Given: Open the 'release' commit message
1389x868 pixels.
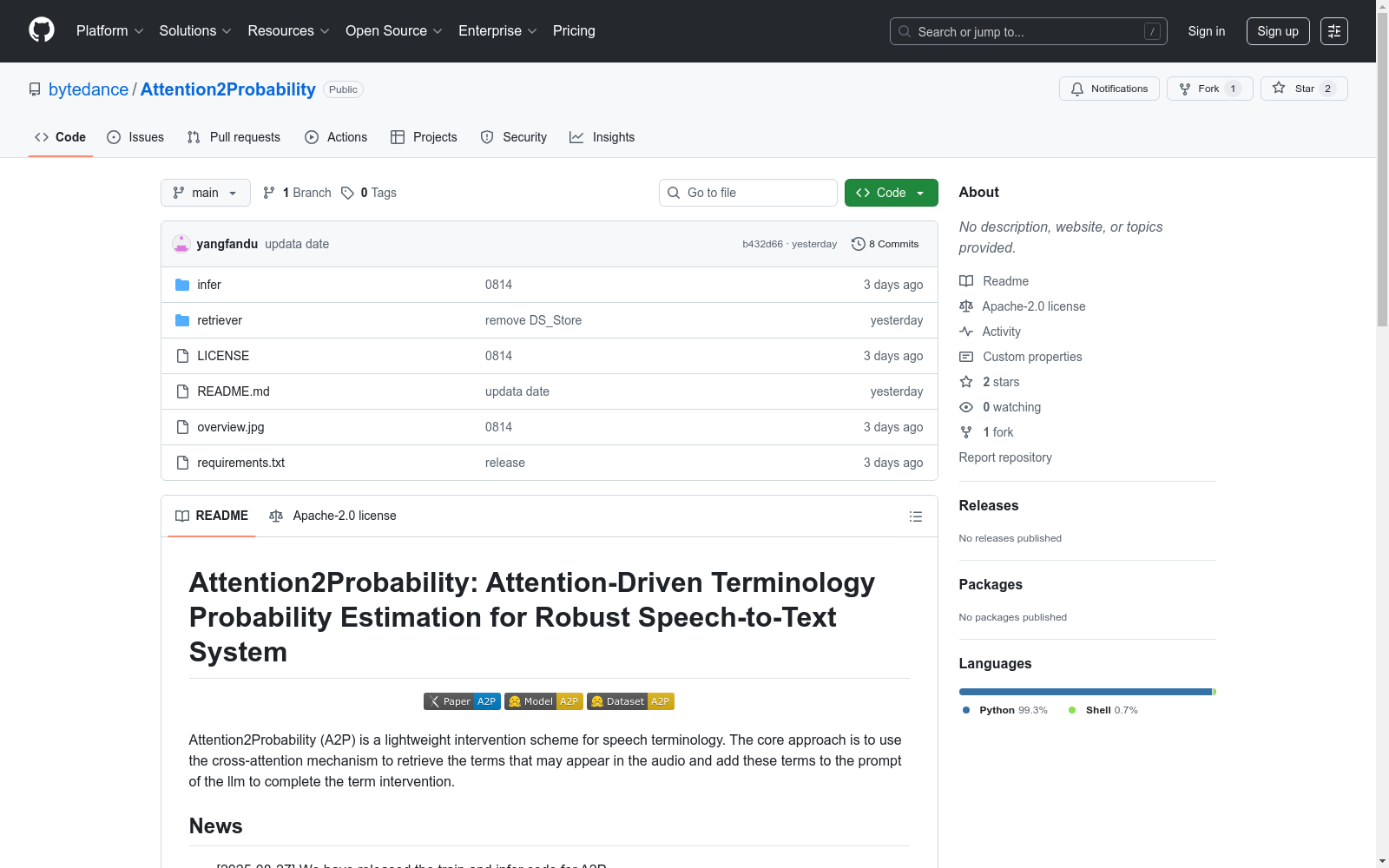Looking at the screenshot, I should (505, 463).
